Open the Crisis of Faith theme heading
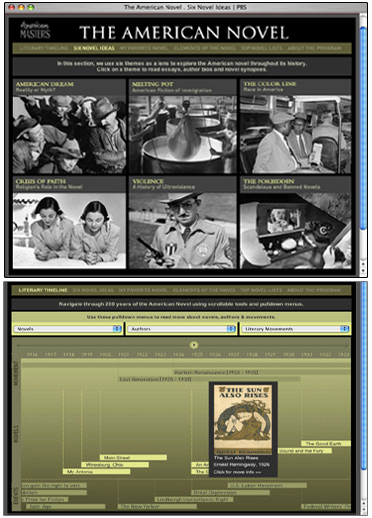 click(x=41, y=181)
